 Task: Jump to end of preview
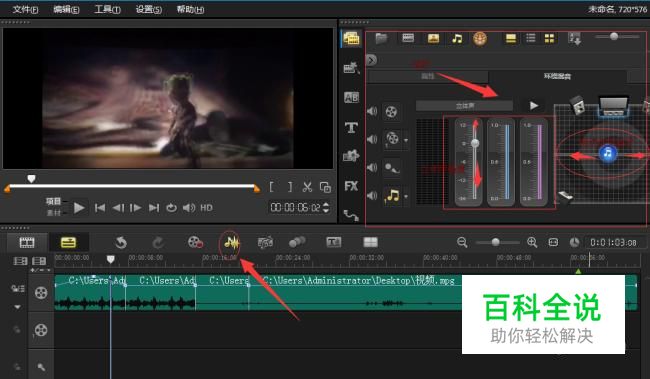154,208
